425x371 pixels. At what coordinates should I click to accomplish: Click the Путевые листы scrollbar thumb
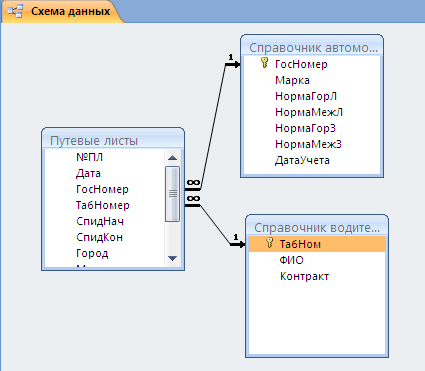[172, 194]
